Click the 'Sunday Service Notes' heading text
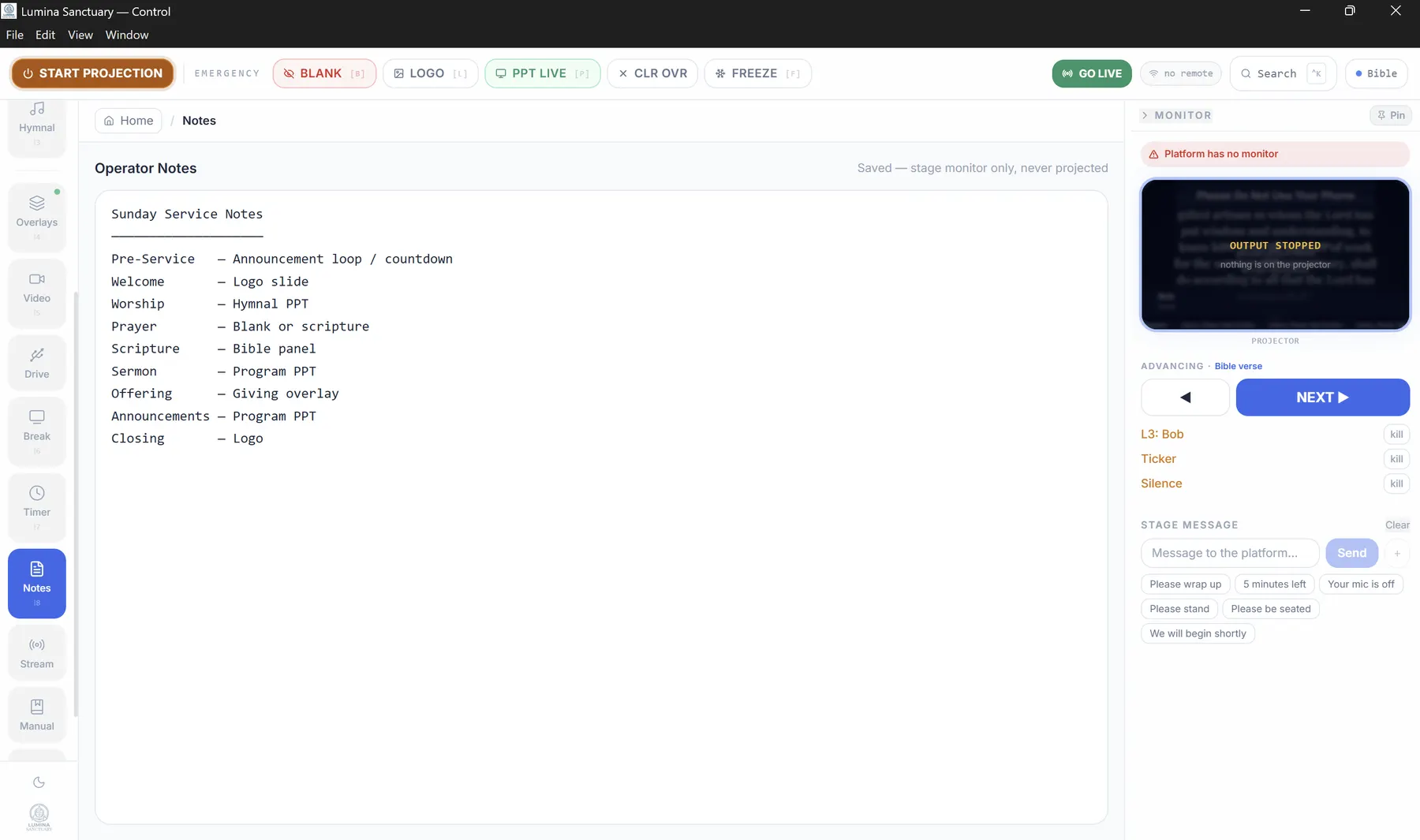 pyautogui.click(x=187, y=214)
